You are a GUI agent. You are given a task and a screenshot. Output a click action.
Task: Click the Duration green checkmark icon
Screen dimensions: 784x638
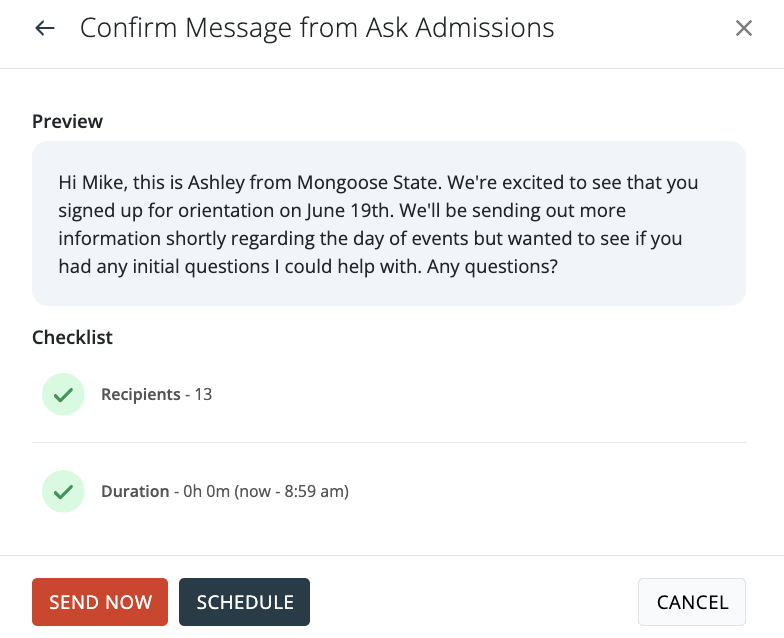coord(63,492)
